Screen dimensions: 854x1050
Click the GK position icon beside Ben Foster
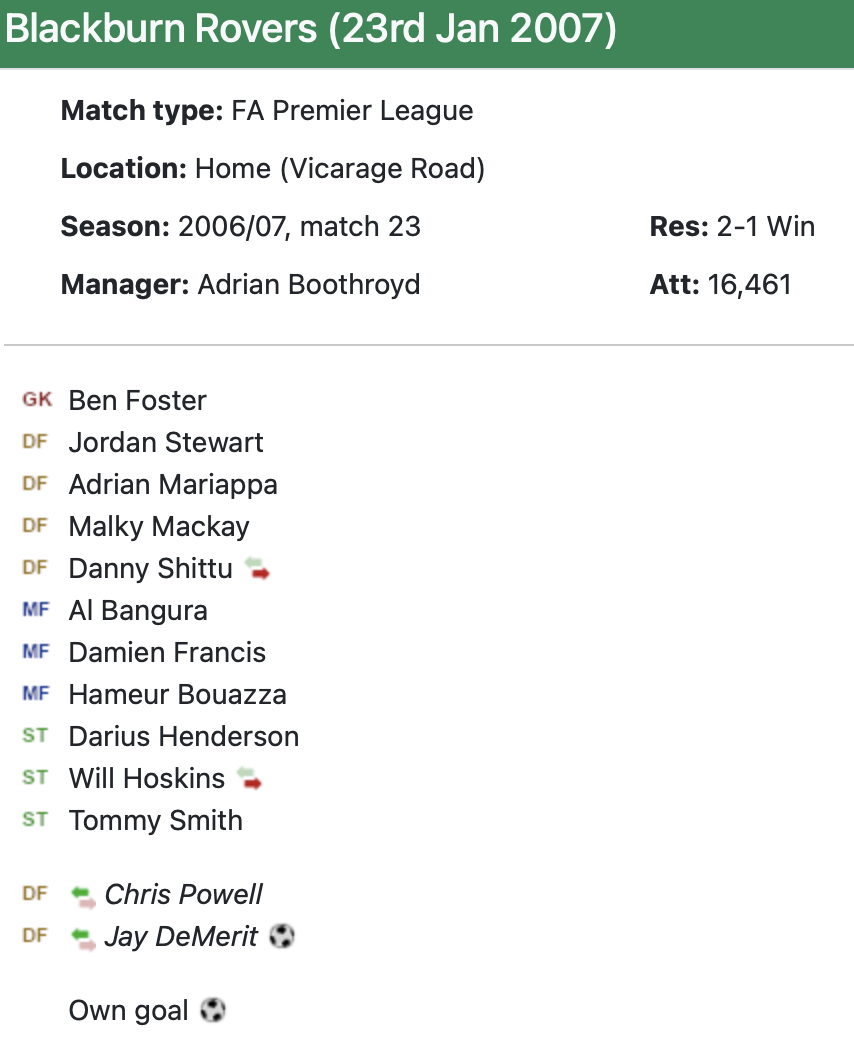(36, 400)
